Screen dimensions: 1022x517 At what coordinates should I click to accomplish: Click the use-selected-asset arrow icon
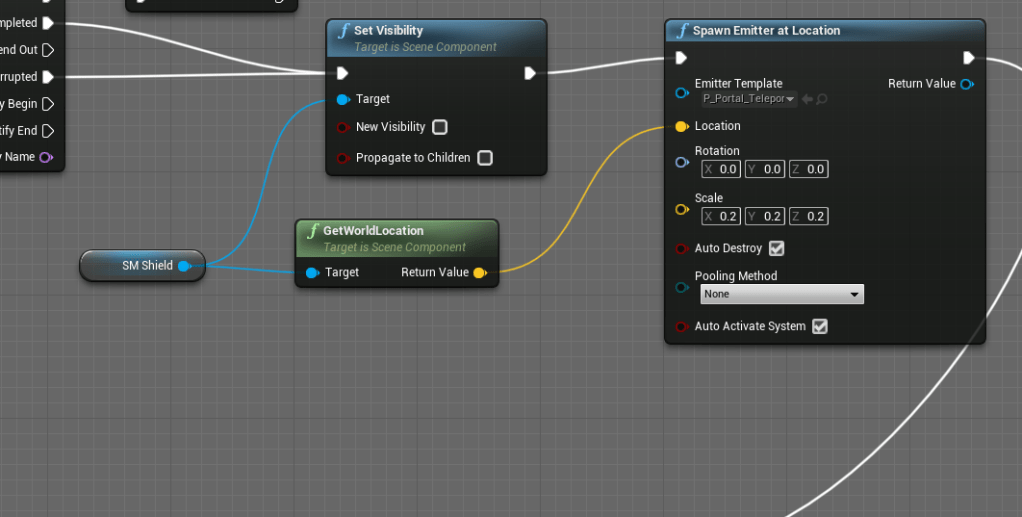[x=808, y=99]
